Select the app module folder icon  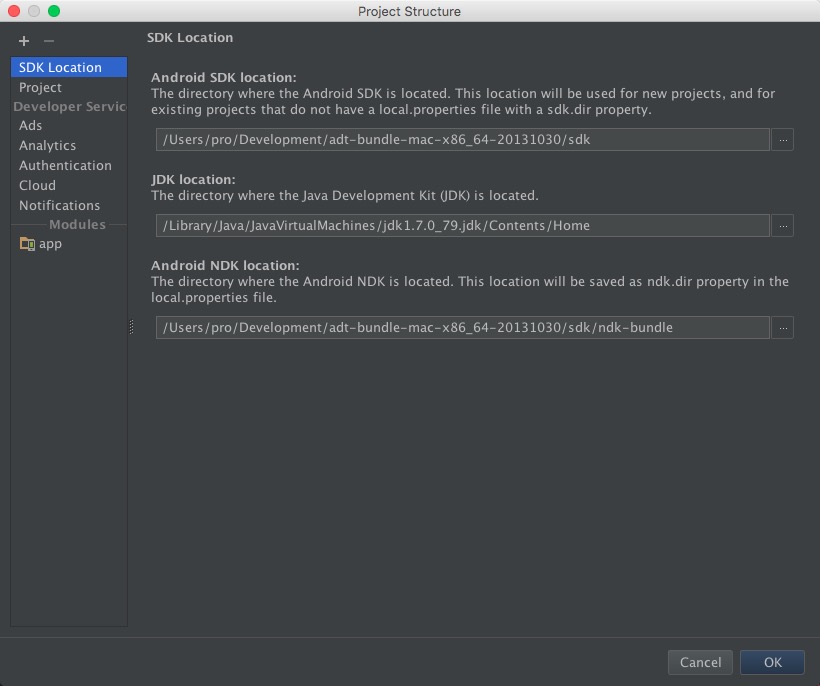pos(27,244)
